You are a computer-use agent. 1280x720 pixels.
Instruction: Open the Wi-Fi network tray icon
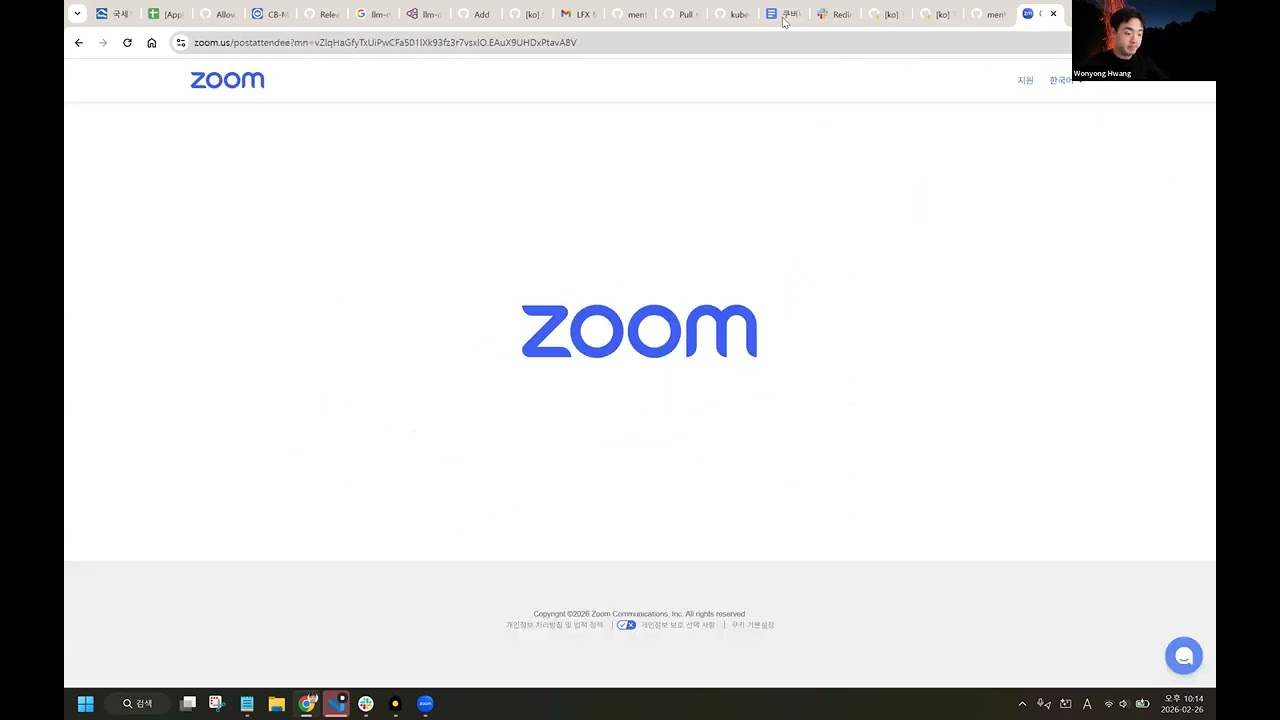coord(1108,704)
